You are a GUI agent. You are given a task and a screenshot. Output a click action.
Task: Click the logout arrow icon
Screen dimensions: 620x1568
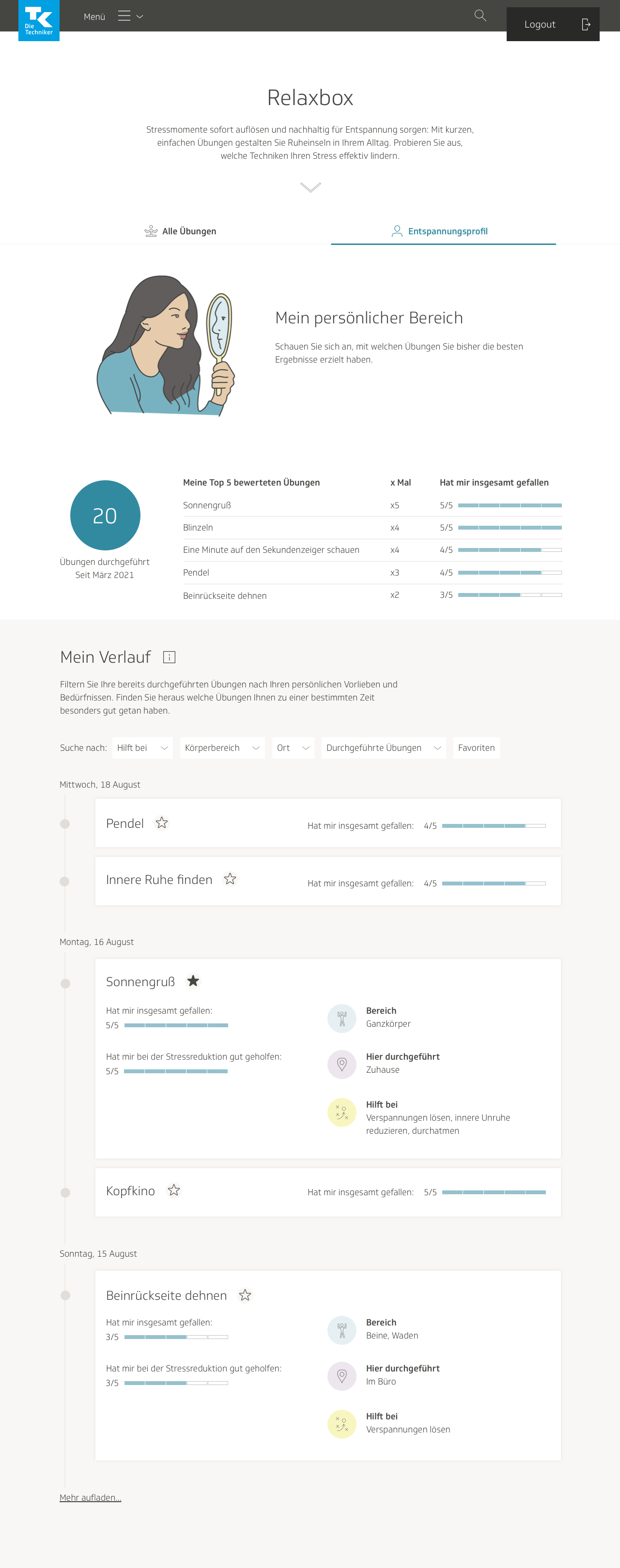[x=585, y=24]
